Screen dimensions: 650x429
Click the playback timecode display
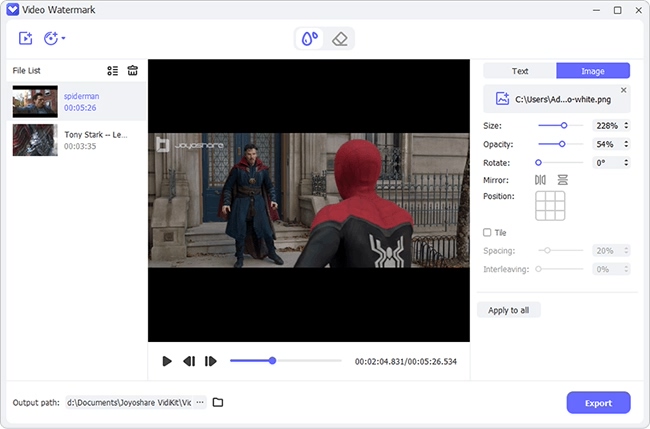pyautogui.click(x=406, y=362)
